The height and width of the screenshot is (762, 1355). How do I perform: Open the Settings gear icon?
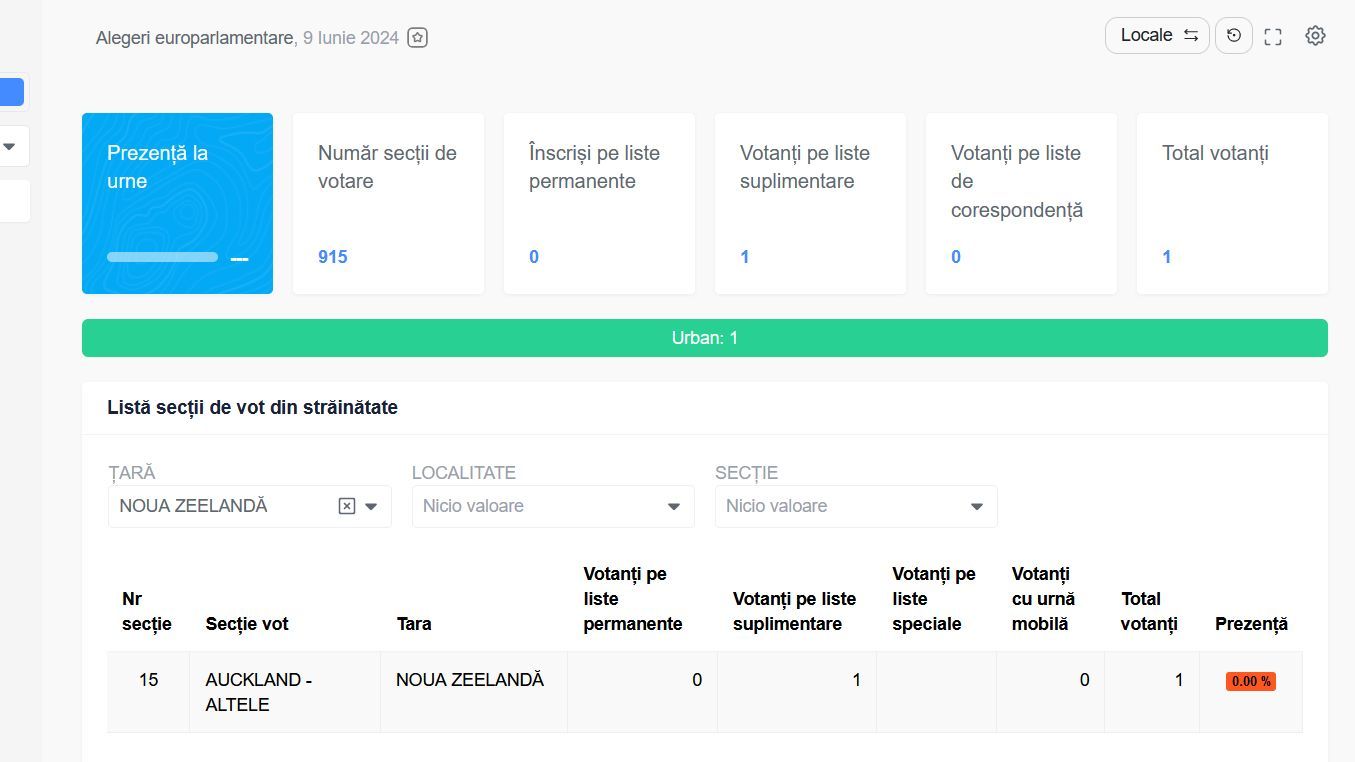coord(1315,35)
